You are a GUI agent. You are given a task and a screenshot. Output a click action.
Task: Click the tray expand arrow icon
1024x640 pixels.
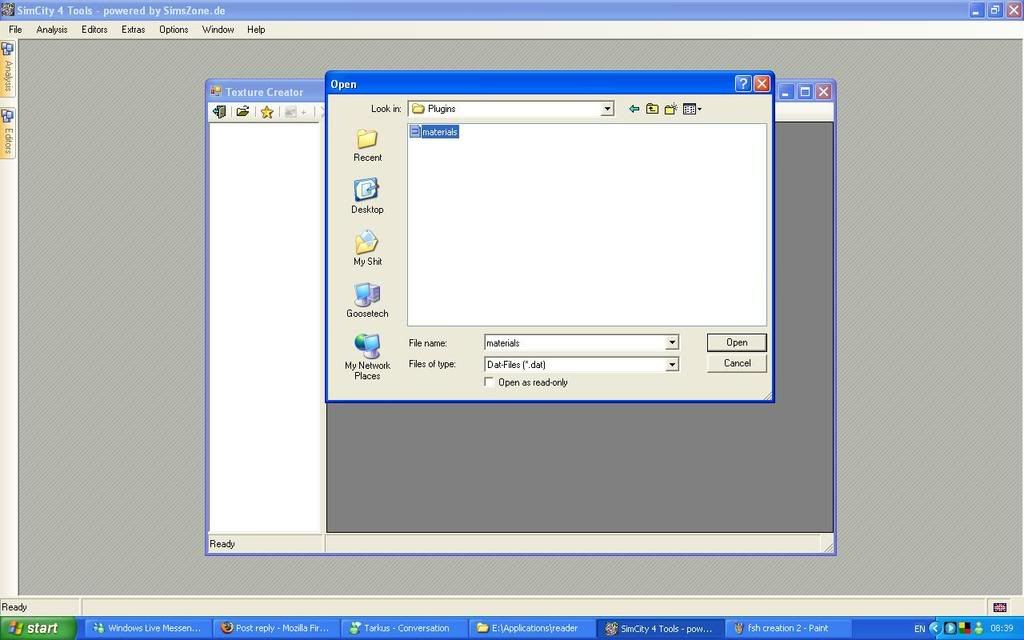click(x=934, y=628)
